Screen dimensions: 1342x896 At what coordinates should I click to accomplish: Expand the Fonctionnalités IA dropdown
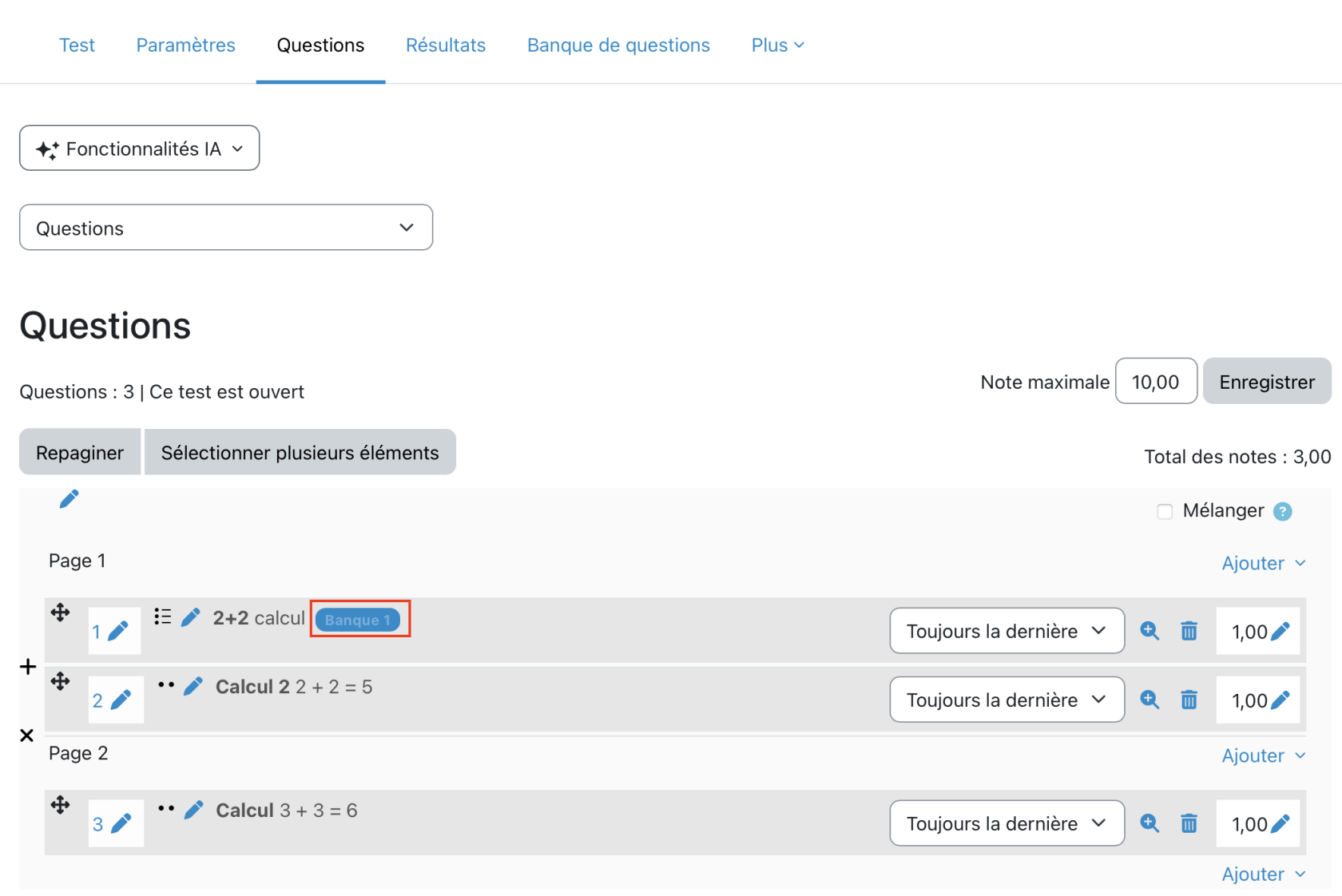point(140,149)
